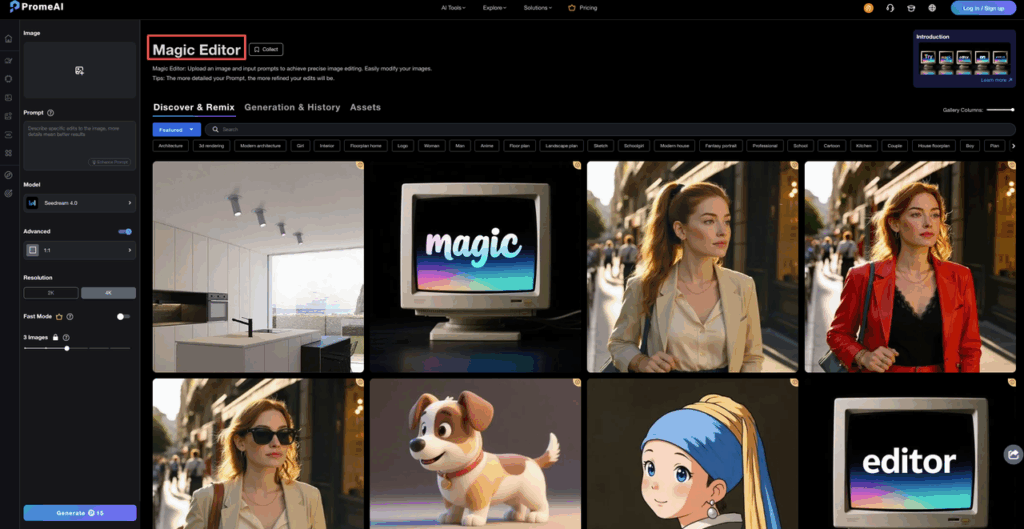Open the Featured sort dropdown

[176, 129]
